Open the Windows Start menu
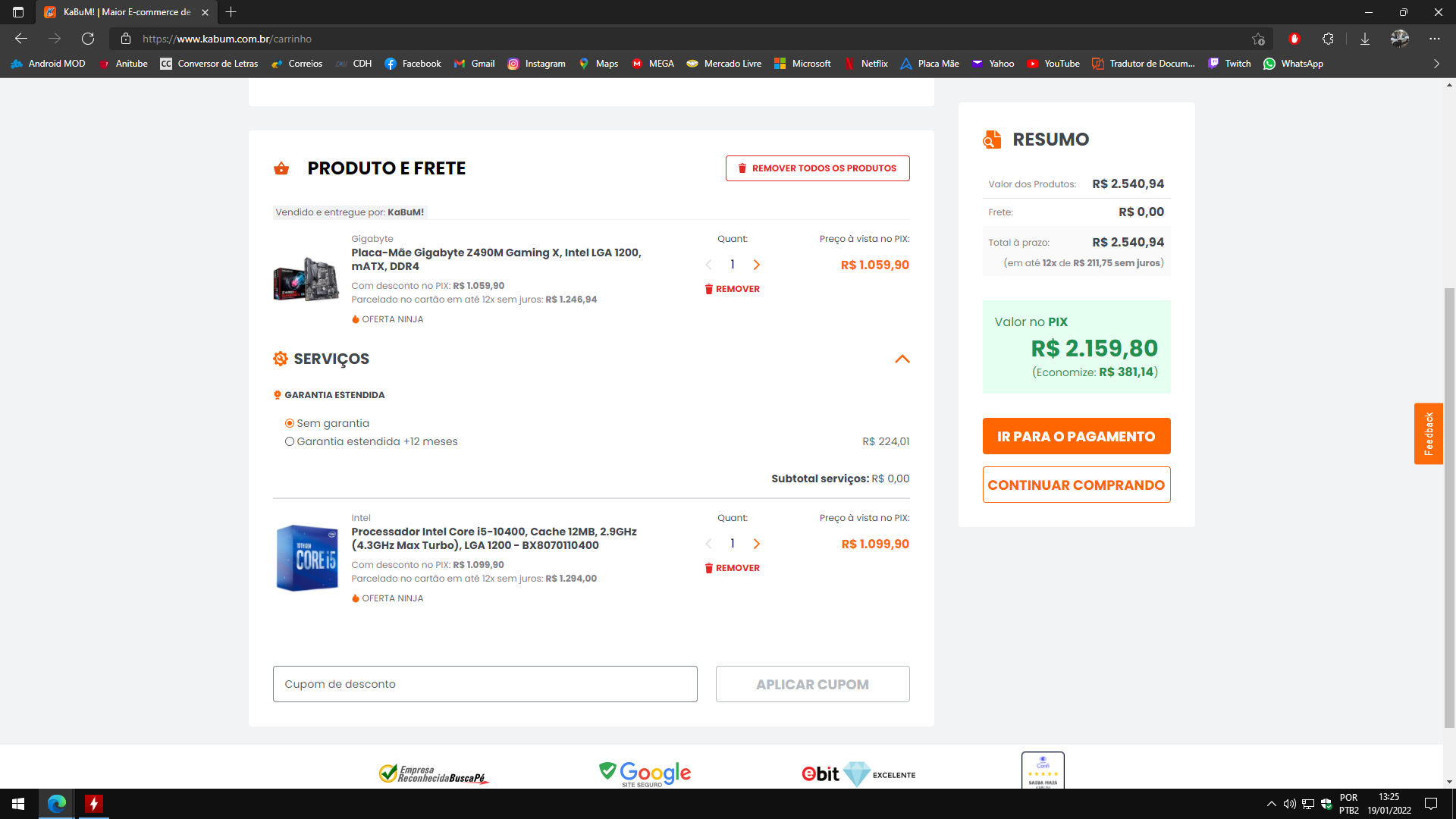This screenshot has height=819, width=1456. [x=18, y=804]
